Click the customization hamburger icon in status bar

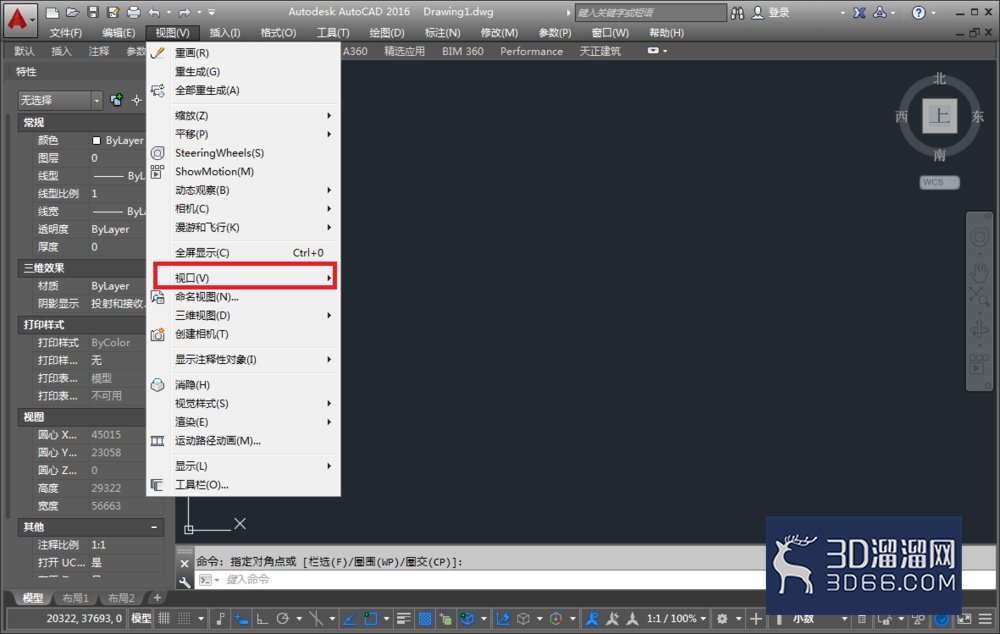point(985,619)
